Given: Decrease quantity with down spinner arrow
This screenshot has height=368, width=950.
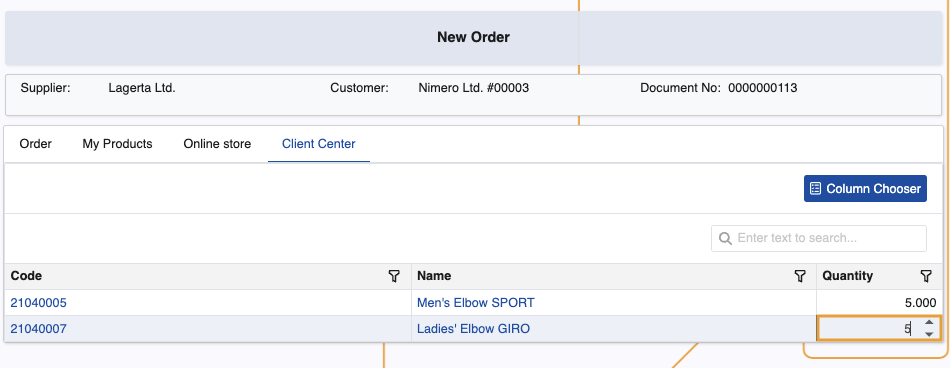Looking at the screenshot, I should click(929, 334).
